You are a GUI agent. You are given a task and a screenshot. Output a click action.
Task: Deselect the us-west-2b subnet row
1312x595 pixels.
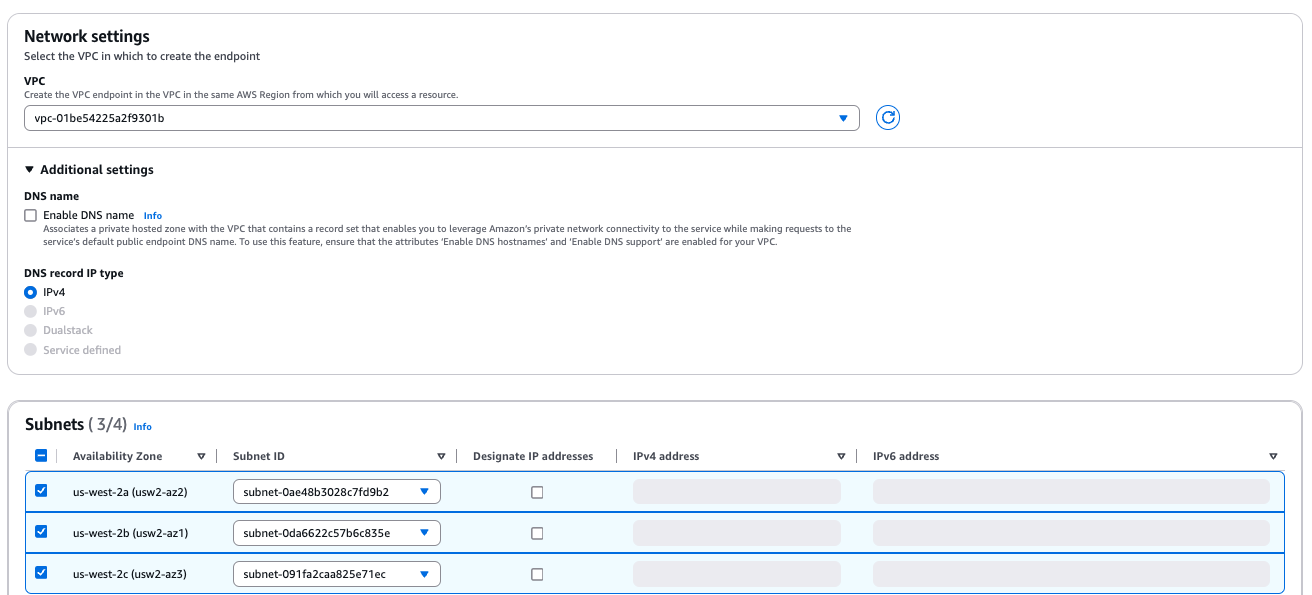pyautogui.click(x=41, y=532)
